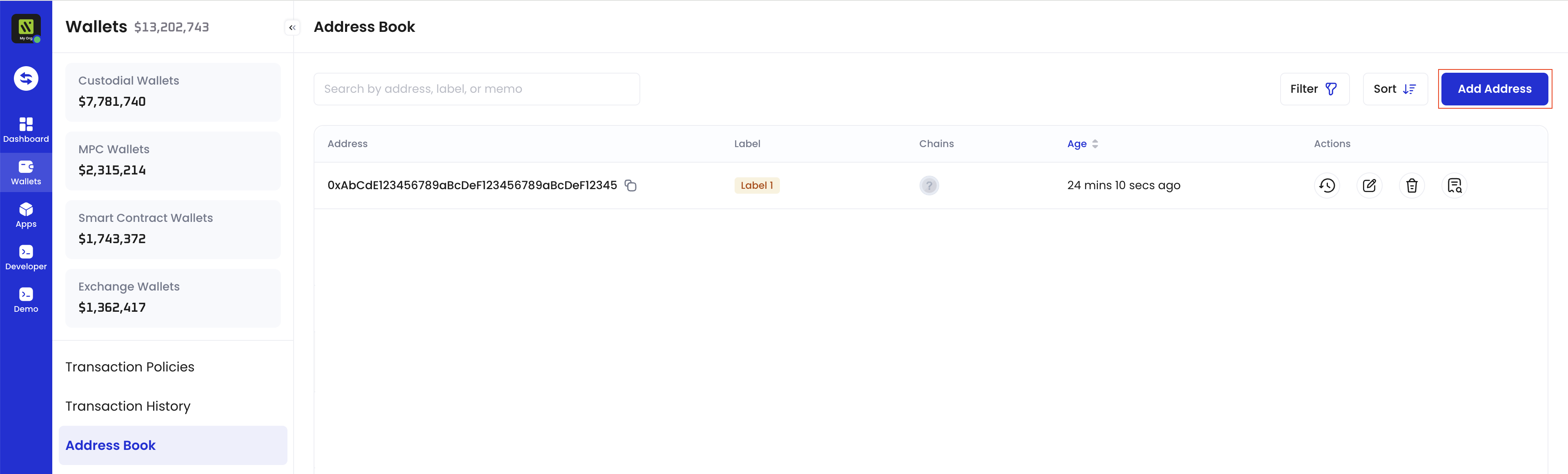Click the Label column header

747,144
